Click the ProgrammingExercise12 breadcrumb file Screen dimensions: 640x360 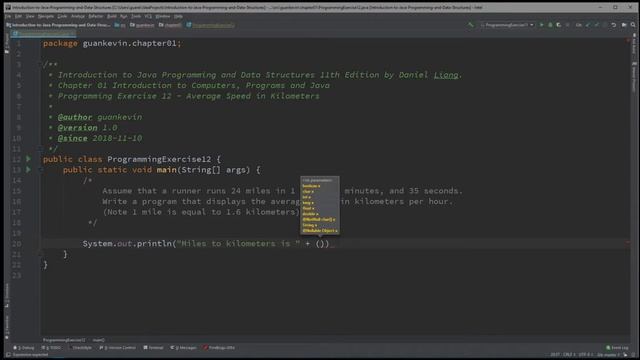click(211, 25)
